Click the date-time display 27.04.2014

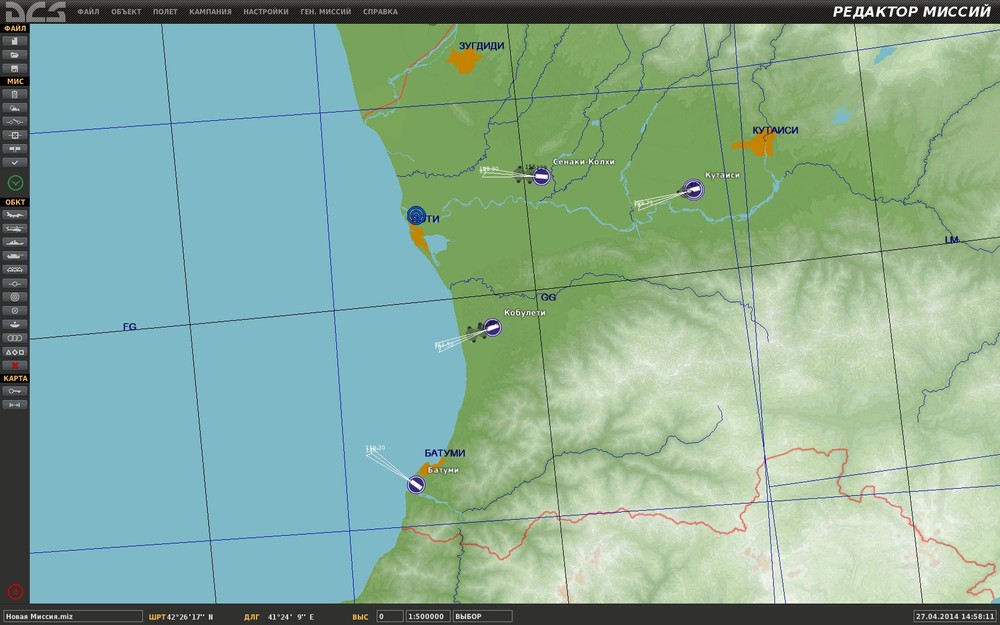pos(955,617)
